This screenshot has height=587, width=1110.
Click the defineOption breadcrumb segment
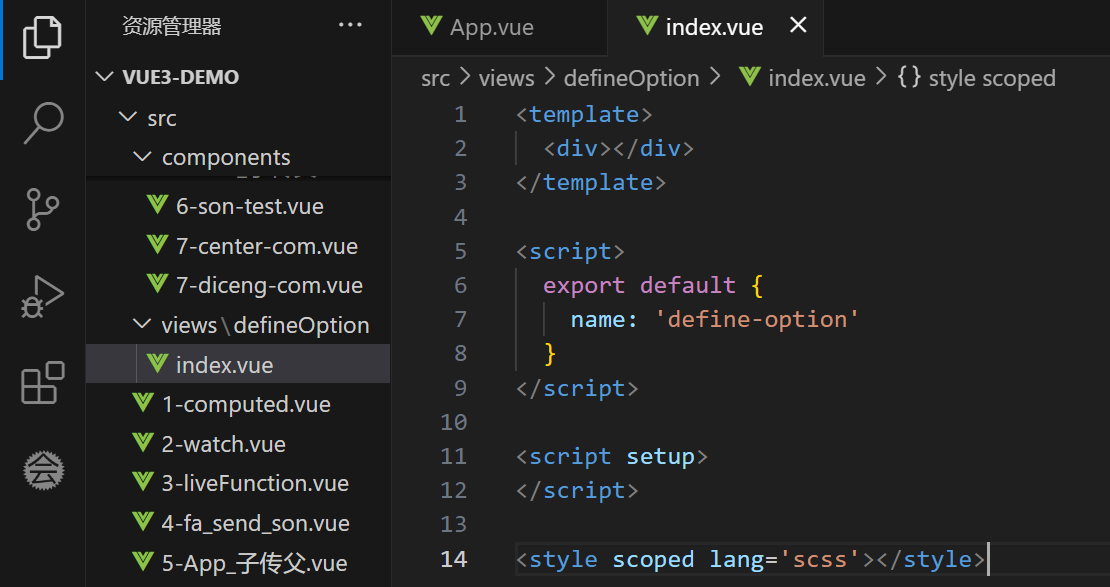tap(631, 78)
